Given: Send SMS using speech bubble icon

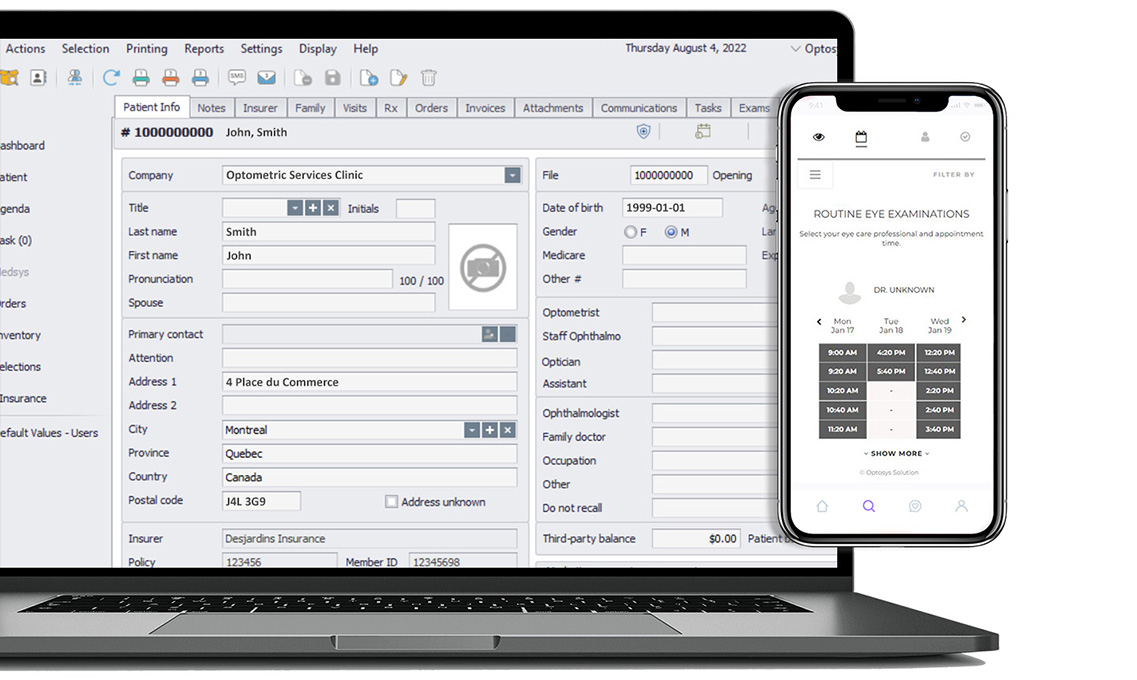Looking at the screenshot, I should [236, 77].
